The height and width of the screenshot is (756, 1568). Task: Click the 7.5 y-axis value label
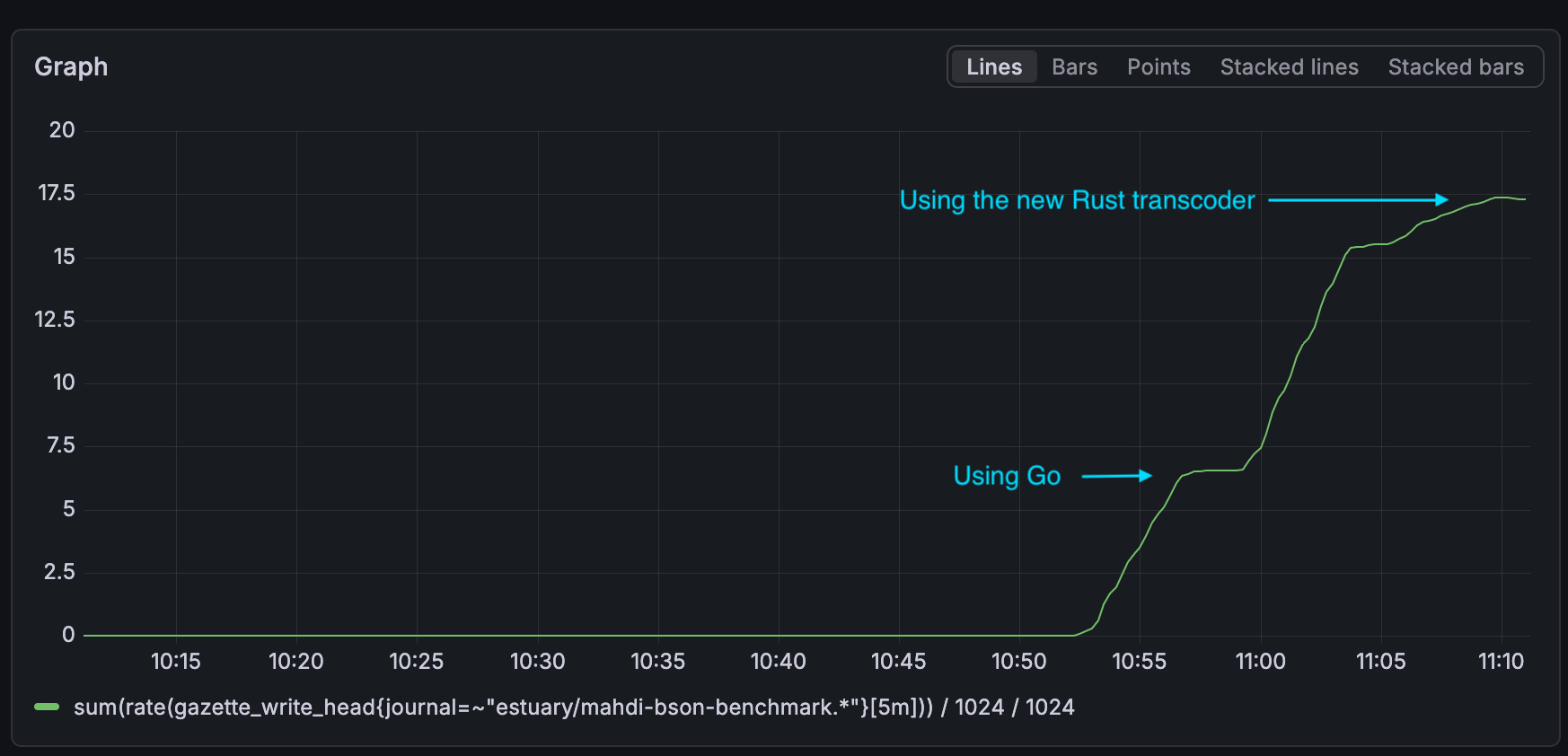[61, 445]
